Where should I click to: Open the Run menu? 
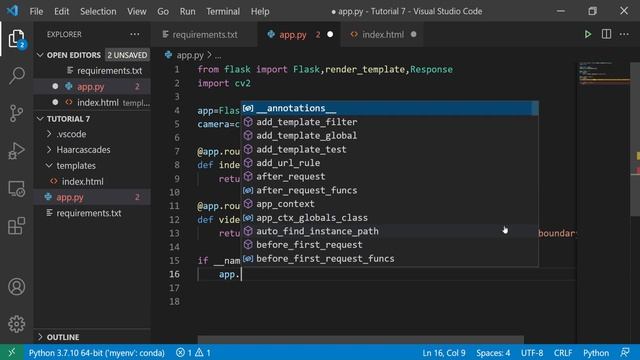point(187,11)
